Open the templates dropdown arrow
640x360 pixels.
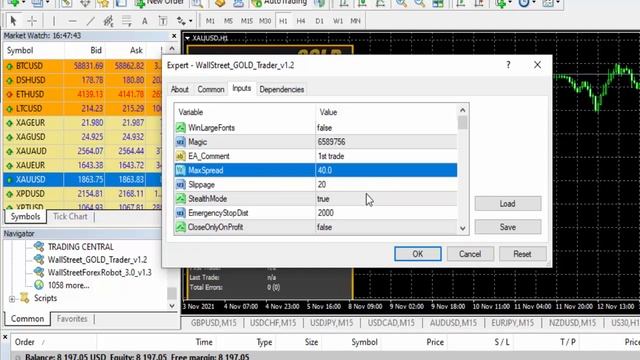(x=558, y=3)
